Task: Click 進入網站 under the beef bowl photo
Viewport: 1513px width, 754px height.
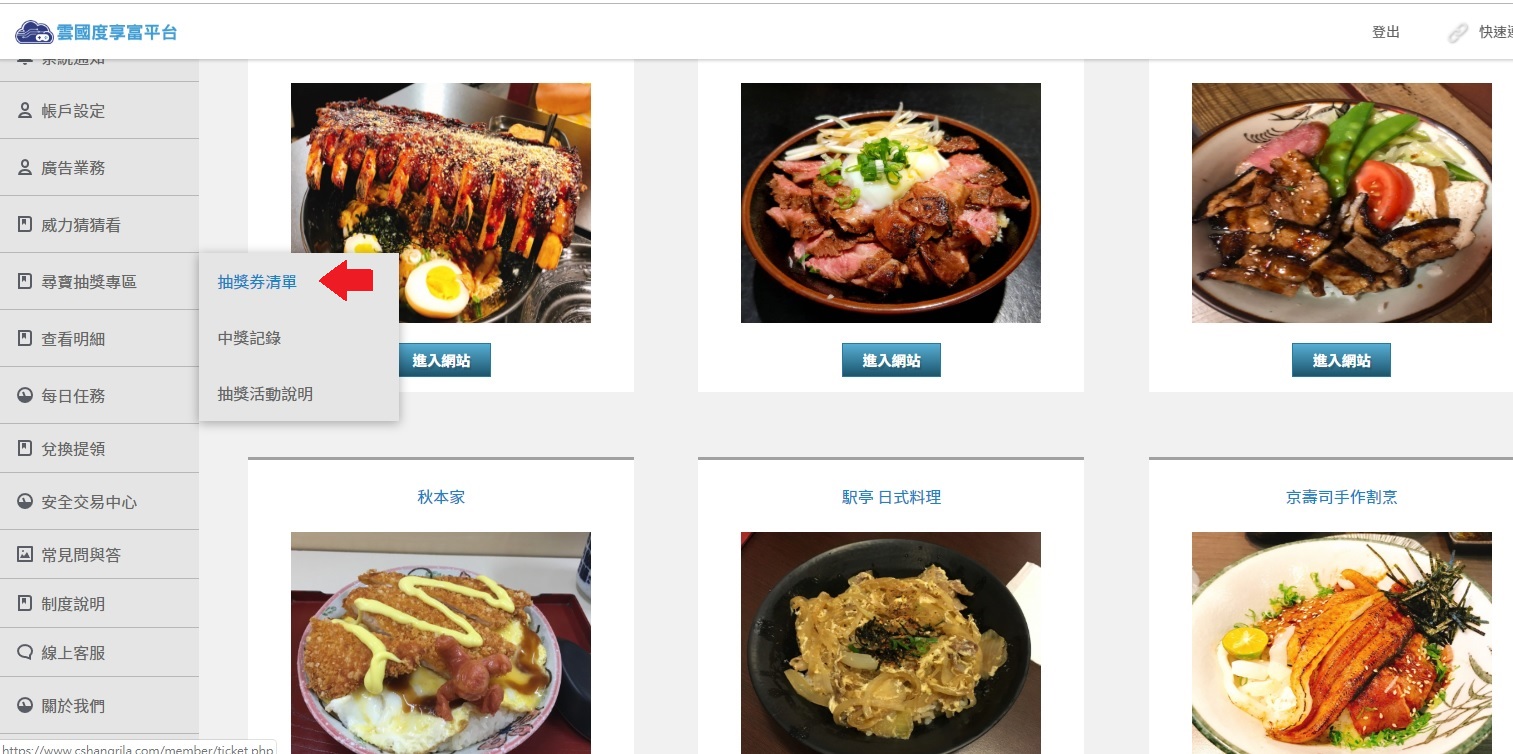Action: [x=891, y=360]
